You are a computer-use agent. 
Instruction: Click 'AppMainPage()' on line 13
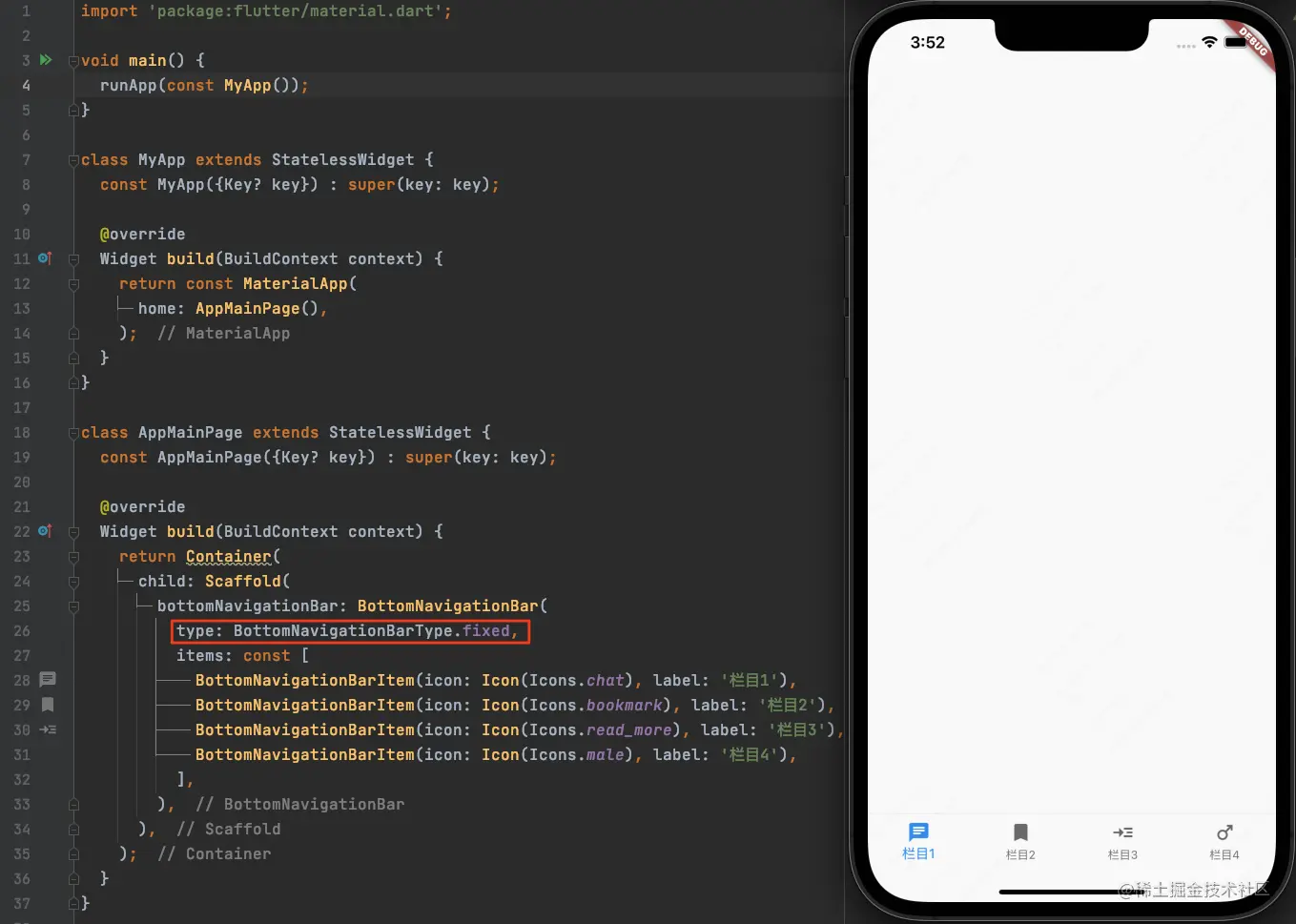pyautogui.click(x=257, y=308)
